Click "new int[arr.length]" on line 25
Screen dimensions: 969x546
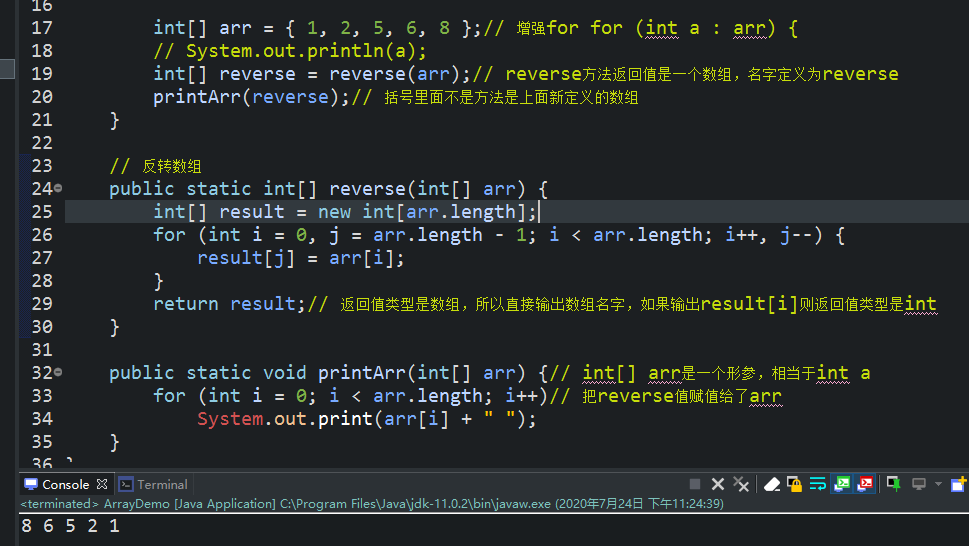(x=421, y=212)
